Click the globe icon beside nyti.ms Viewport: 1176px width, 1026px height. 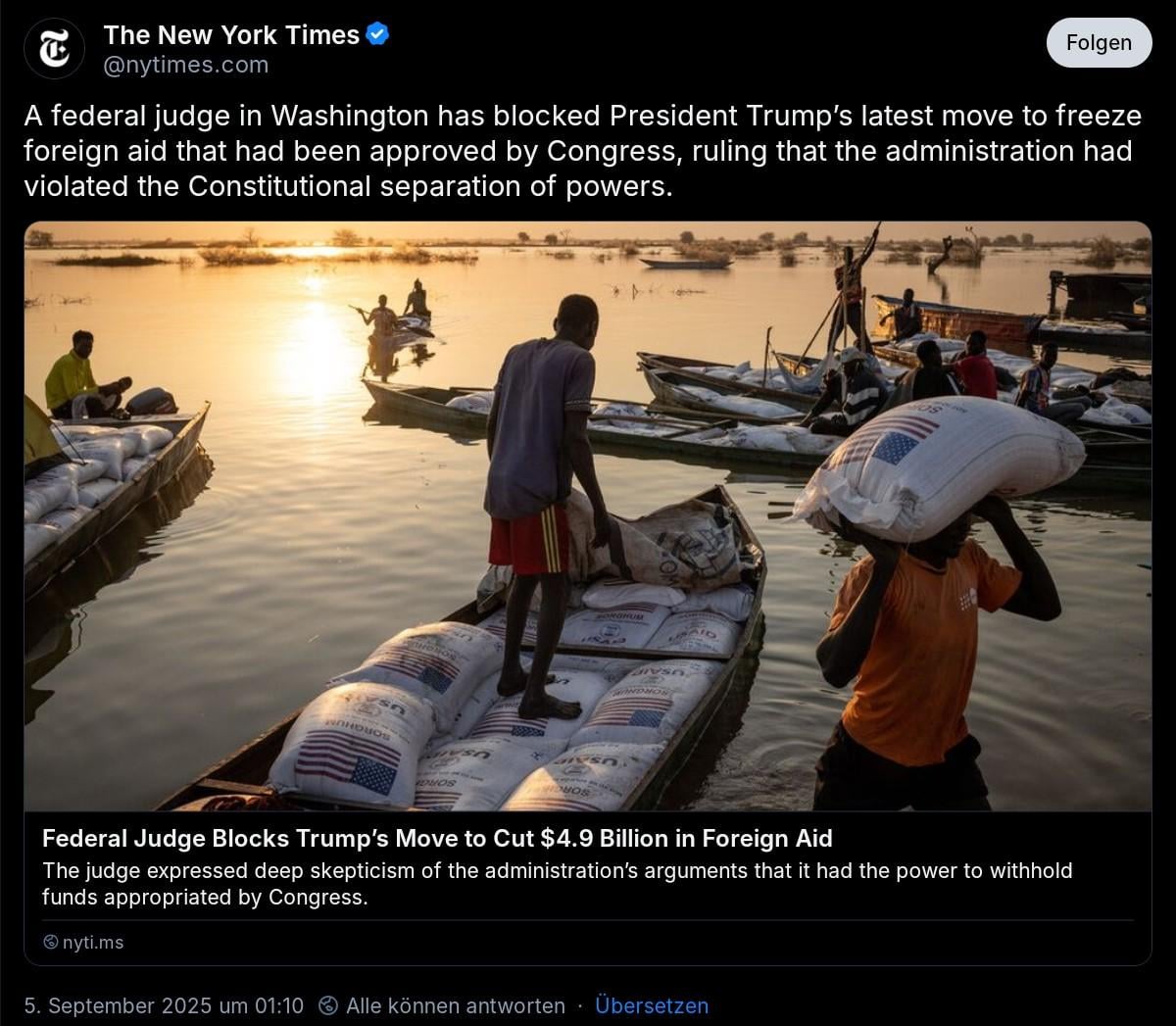click(51, 943)
